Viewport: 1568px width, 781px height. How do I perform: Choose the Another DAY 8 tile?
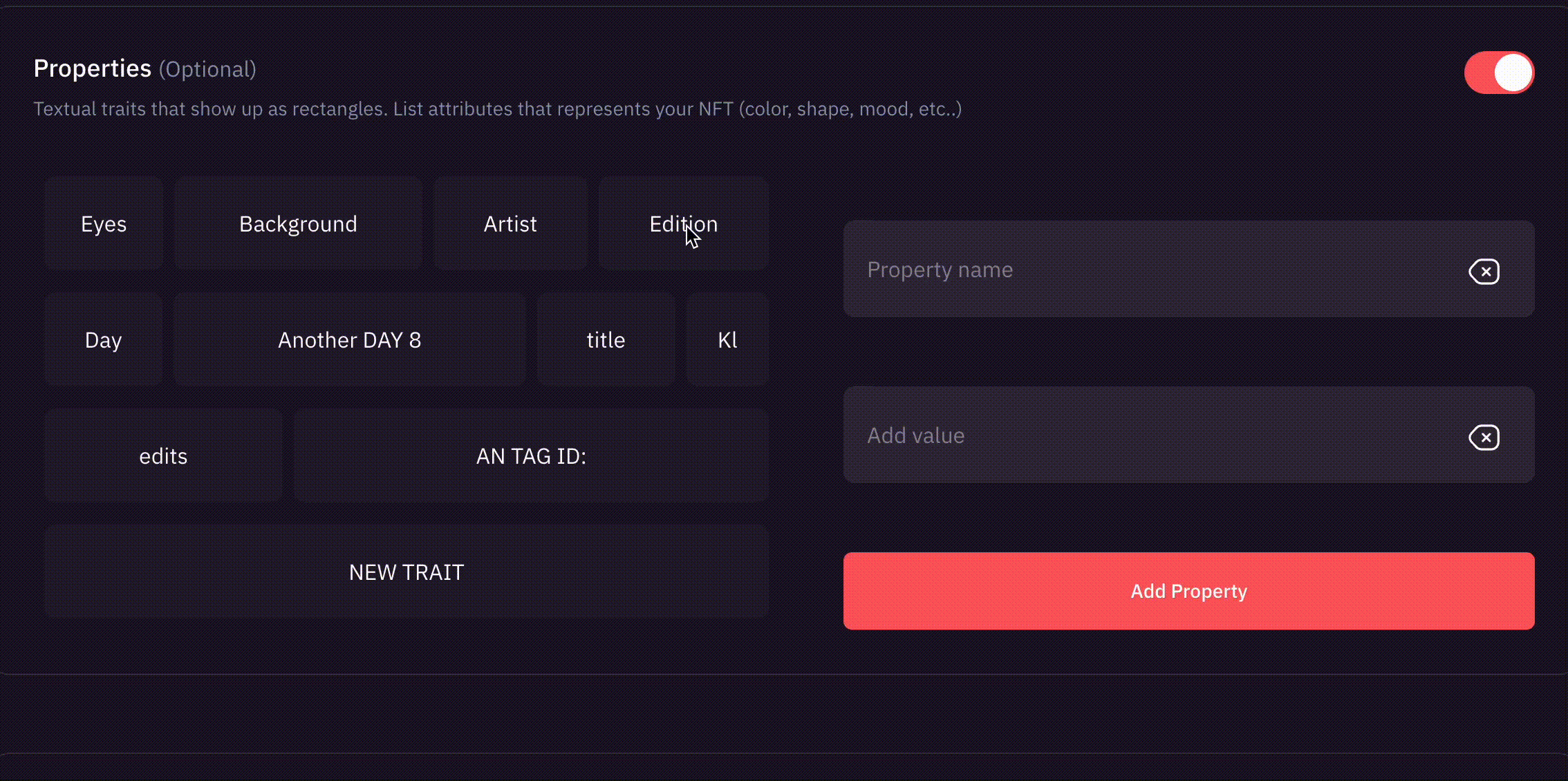click(x=350, y=339)
